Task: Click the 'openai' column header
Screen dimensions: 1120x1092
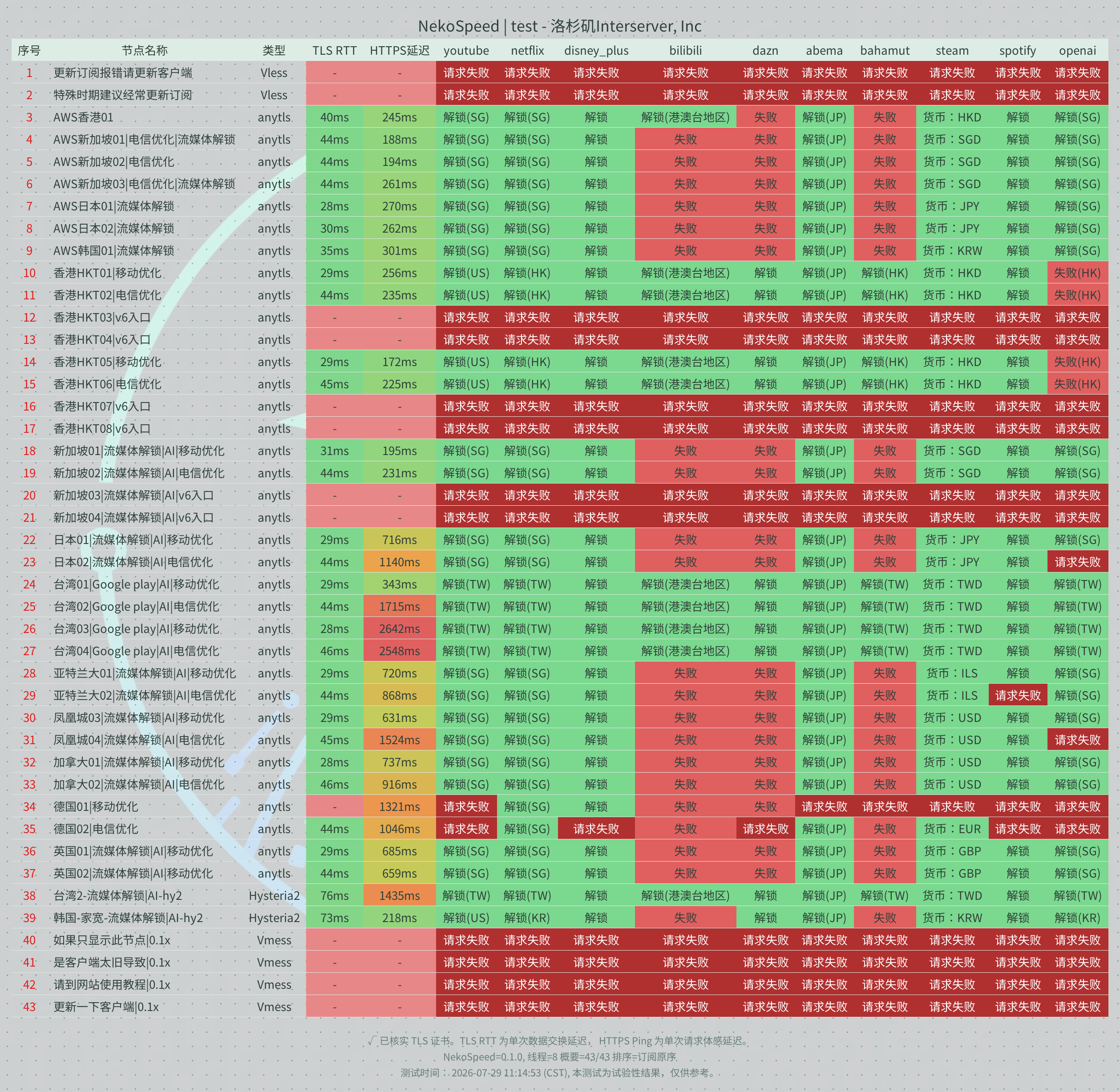Action: coord(1077,50)
